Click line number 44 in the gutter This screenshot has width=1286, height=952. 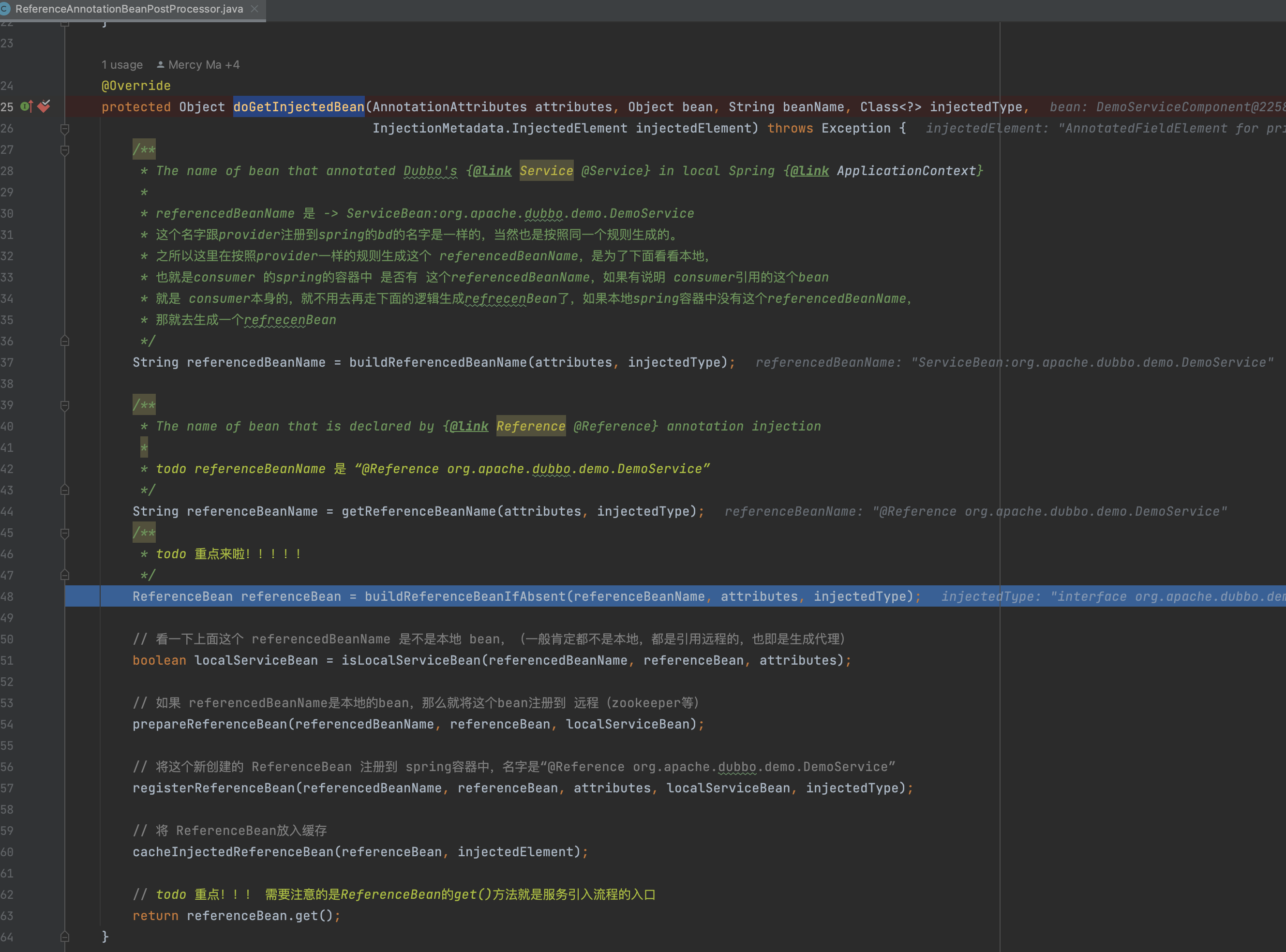coord(7,512)
